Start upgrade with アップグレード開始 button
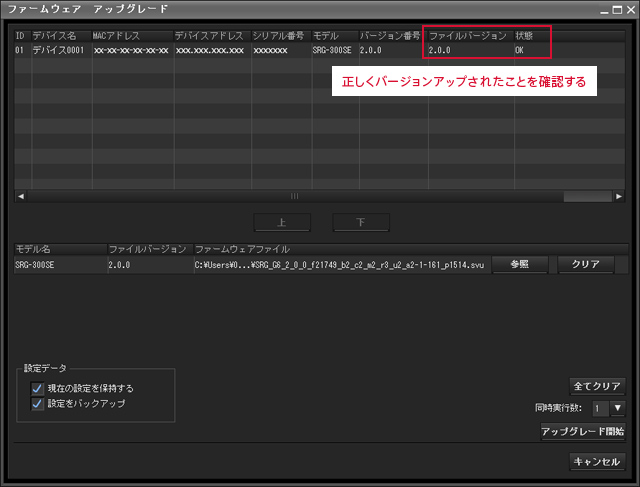640x487 pixels. [582, 432]
